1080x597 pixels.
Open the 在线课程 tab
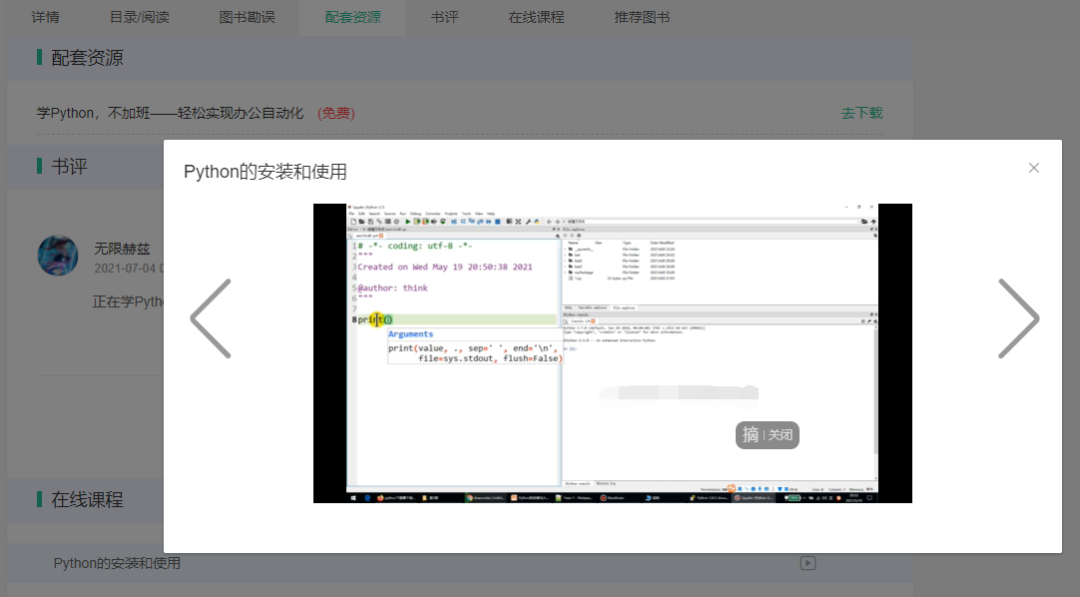click(x=536, y=17)
